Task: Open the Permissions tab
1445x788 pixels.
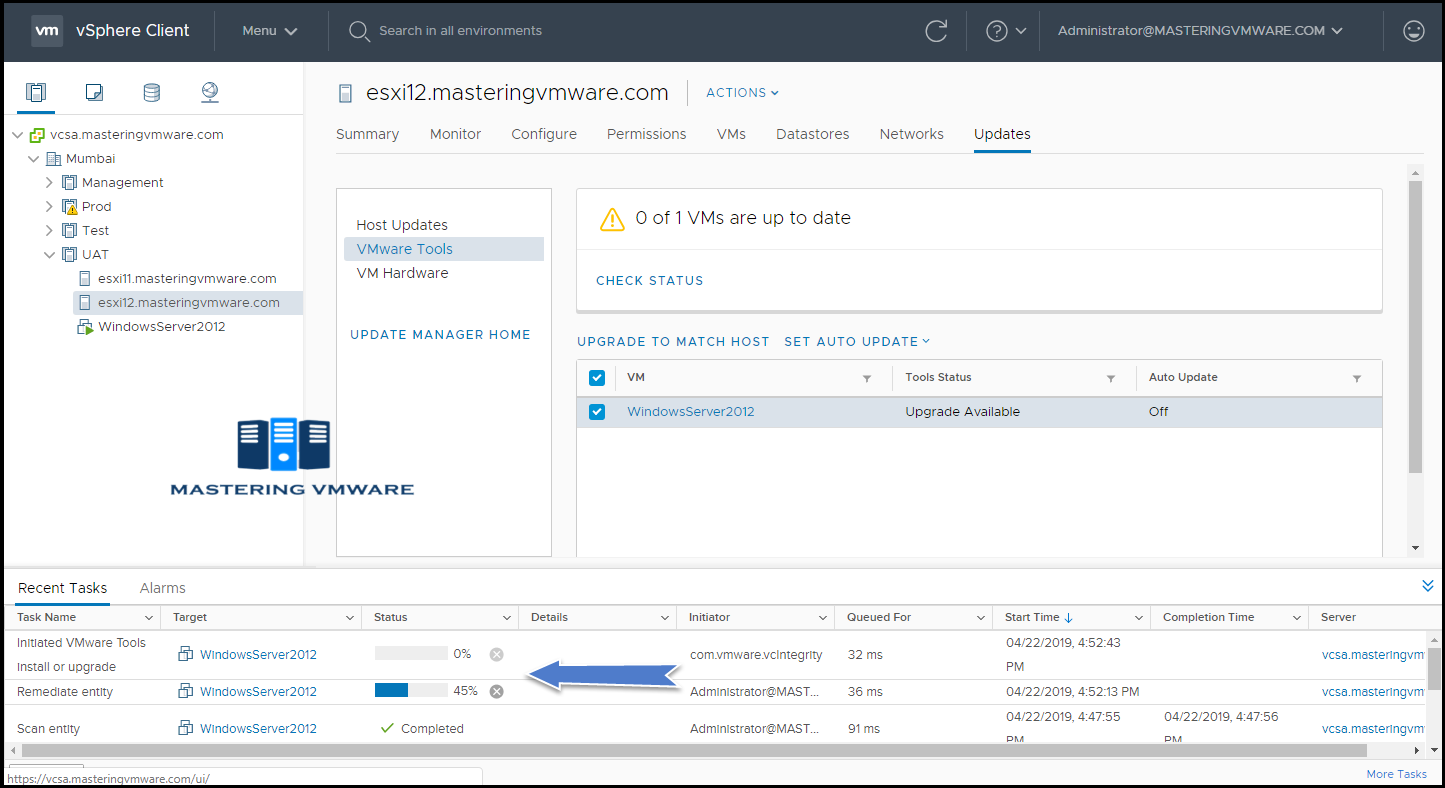Action: [x=646, y=134]
